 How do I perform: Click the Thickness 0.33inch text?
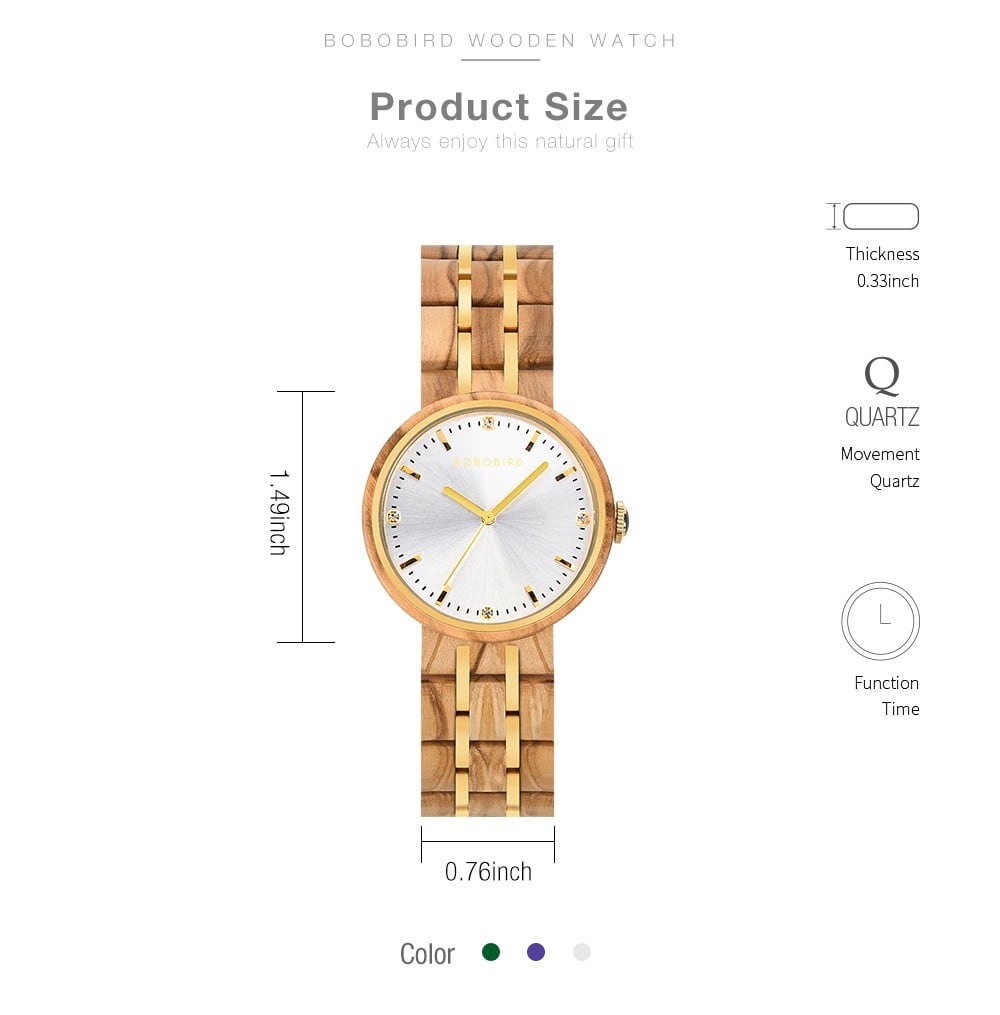(x=882, y=267)
